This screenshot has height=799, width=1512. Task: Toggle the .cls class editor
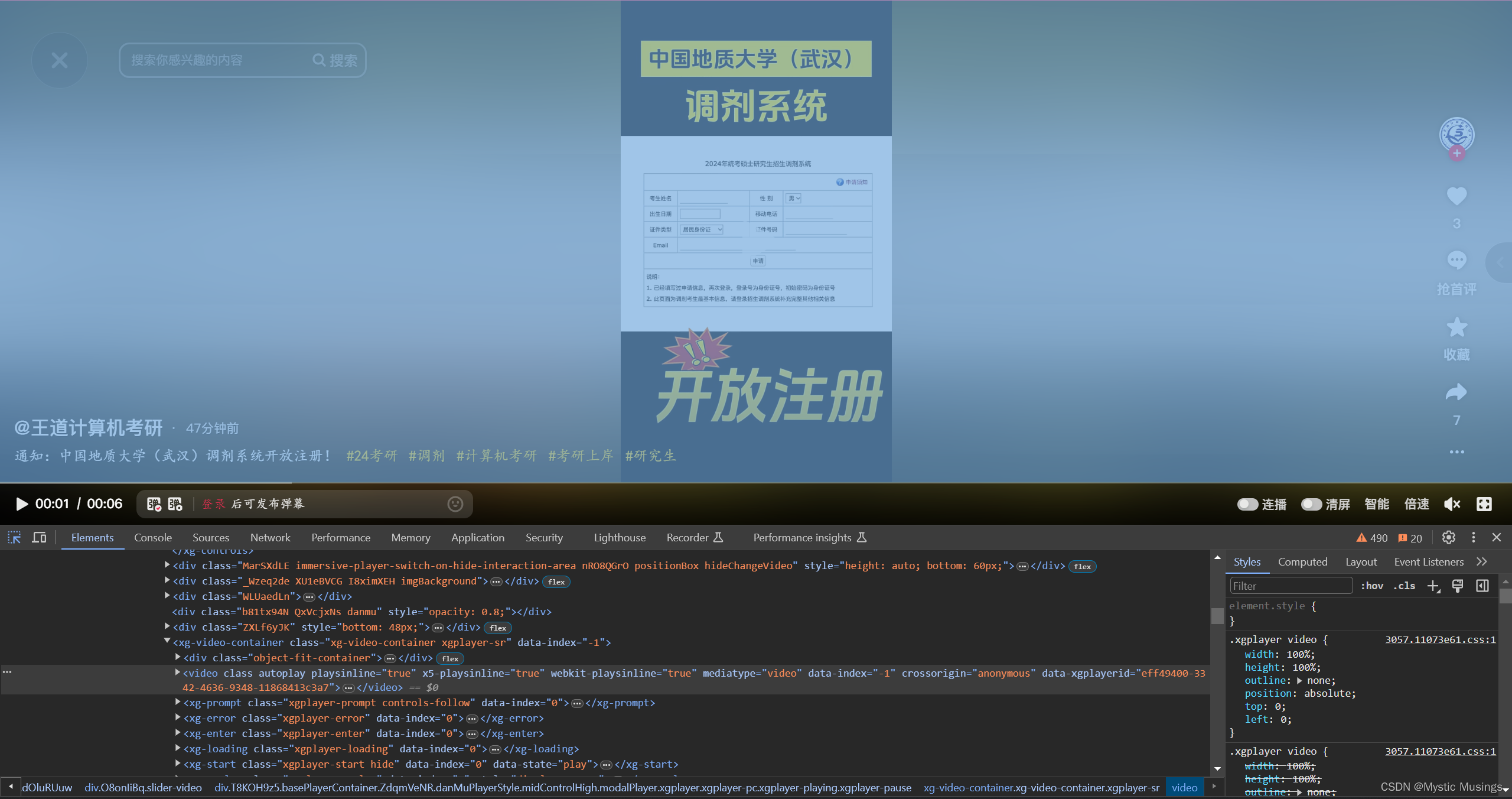[1405, 586]
